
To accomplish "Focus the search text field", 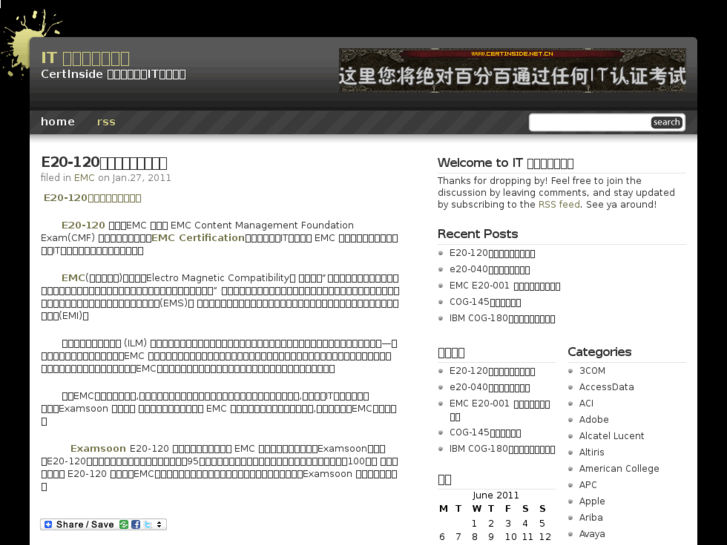I will (x=590, y=122).
